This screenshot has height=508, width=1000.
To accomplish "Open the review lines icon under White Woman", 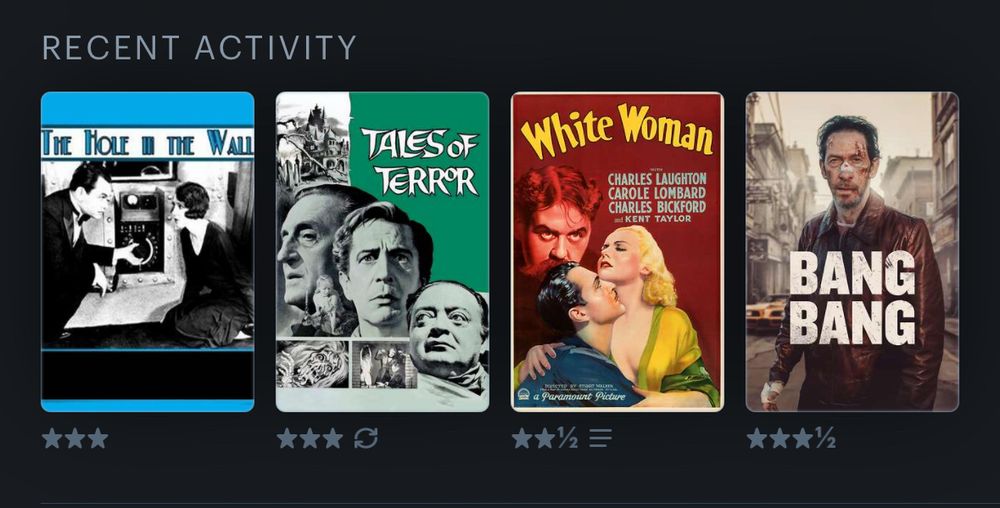I will click(600, 438).
